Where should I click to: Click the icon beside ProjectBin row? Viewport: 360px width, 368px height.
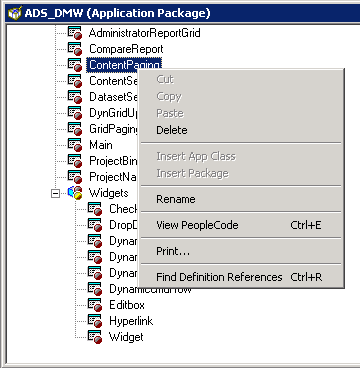(75, 161)
